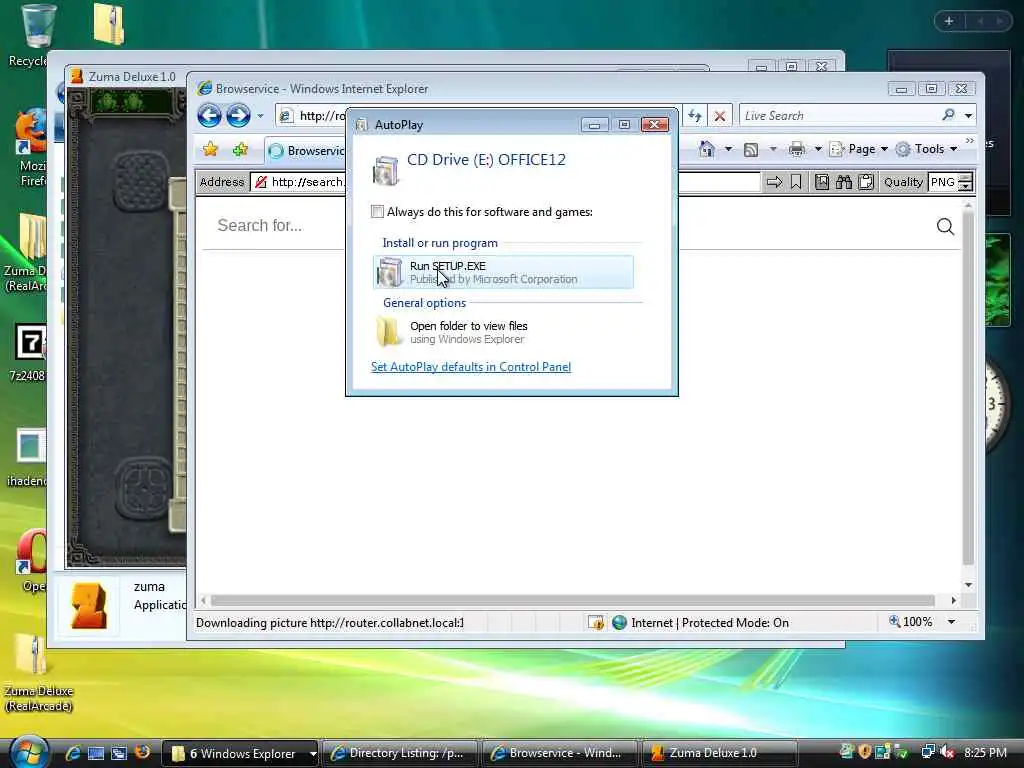The height and width of the screenshot is (768, 1024).
Task: Open Set AutoPlay defaults in Control Panel link
Action: coord(471,367)
